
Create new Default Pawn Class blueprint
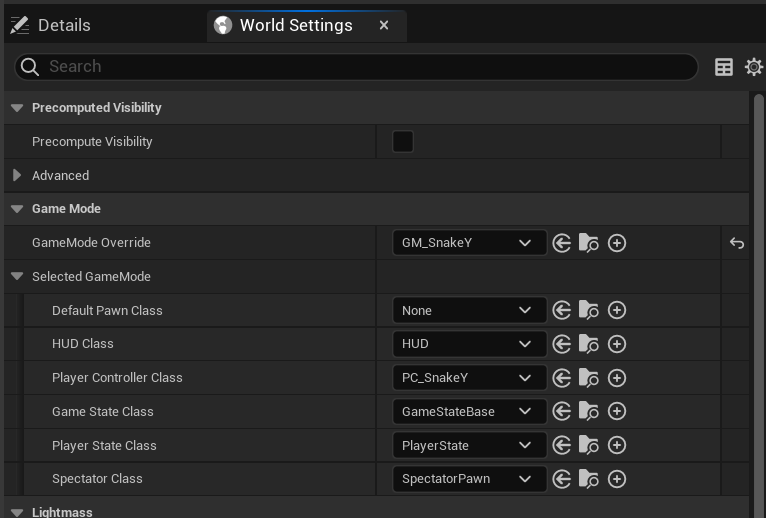coord(617,310)
